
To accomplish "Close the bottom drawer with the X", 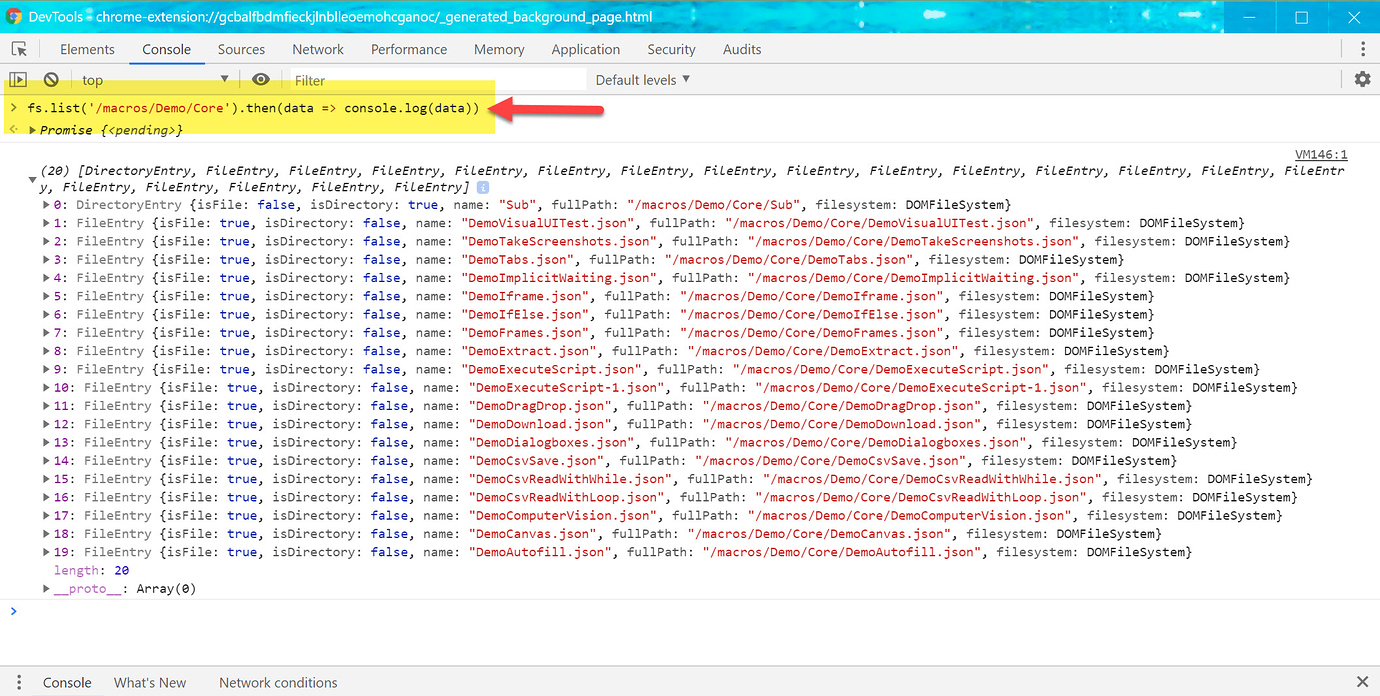I will pos(1363,682).
